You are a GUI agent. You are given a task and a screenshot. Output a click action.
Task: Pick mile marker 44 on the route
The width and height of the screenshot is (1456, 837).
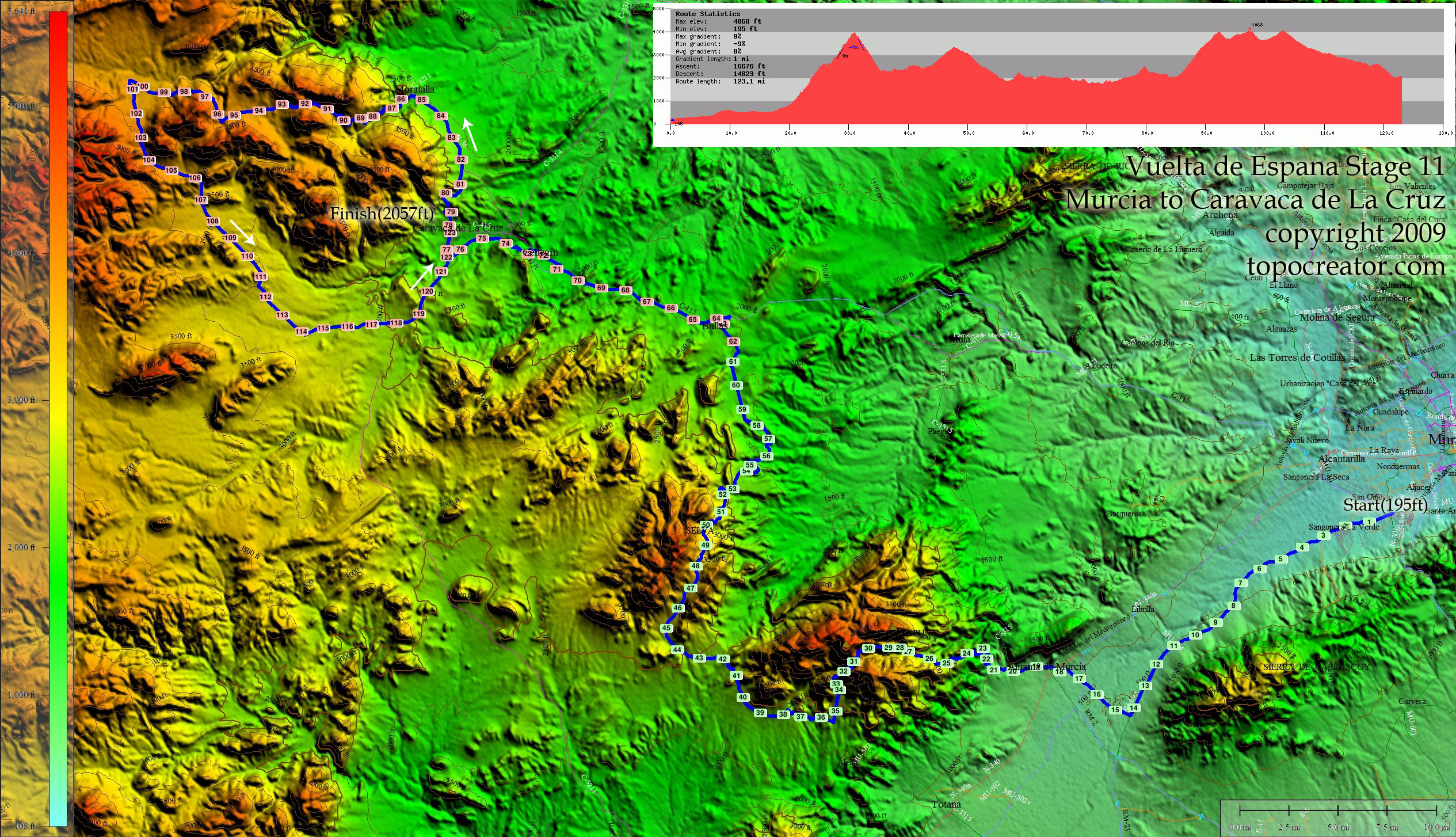point(677,650)
